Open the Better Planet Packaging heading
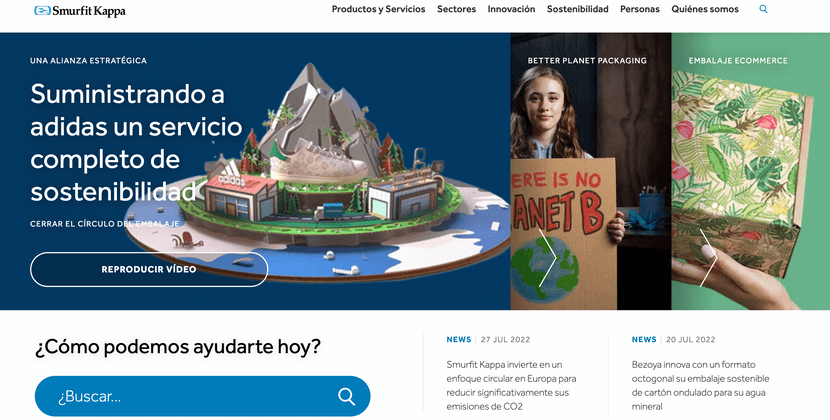Image resolution: width=830 pixels, height=420 pixels. click(587, 61)
